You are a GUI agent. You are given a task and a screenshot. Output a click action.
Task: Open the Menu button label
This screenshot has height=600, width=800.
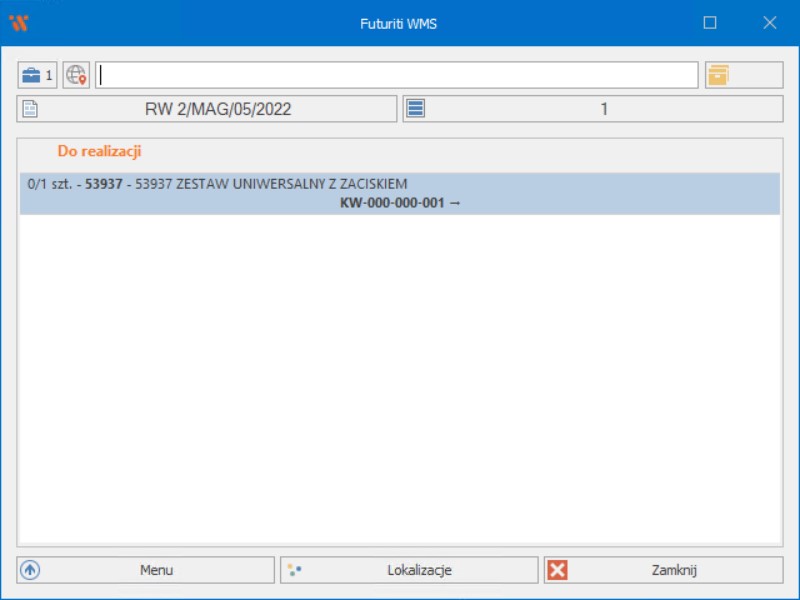(156, 570)
